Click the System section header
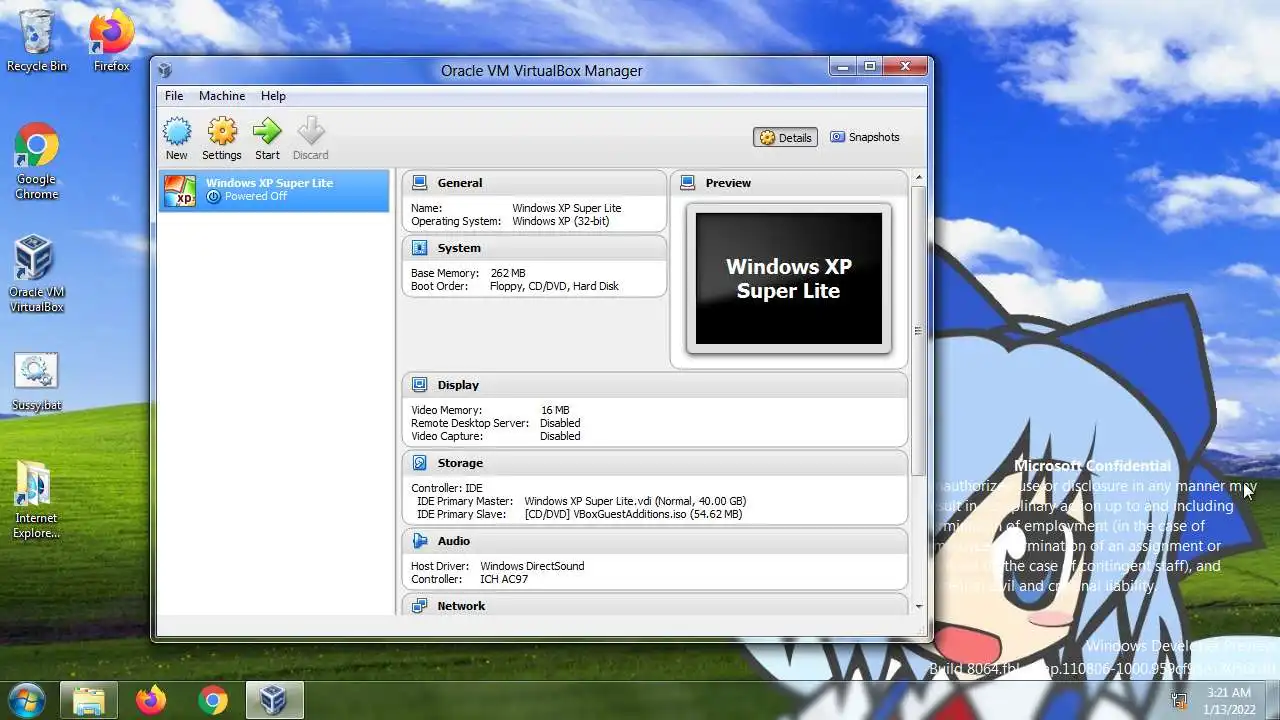This screenshot has height=720, width=1280. point(534,248)
